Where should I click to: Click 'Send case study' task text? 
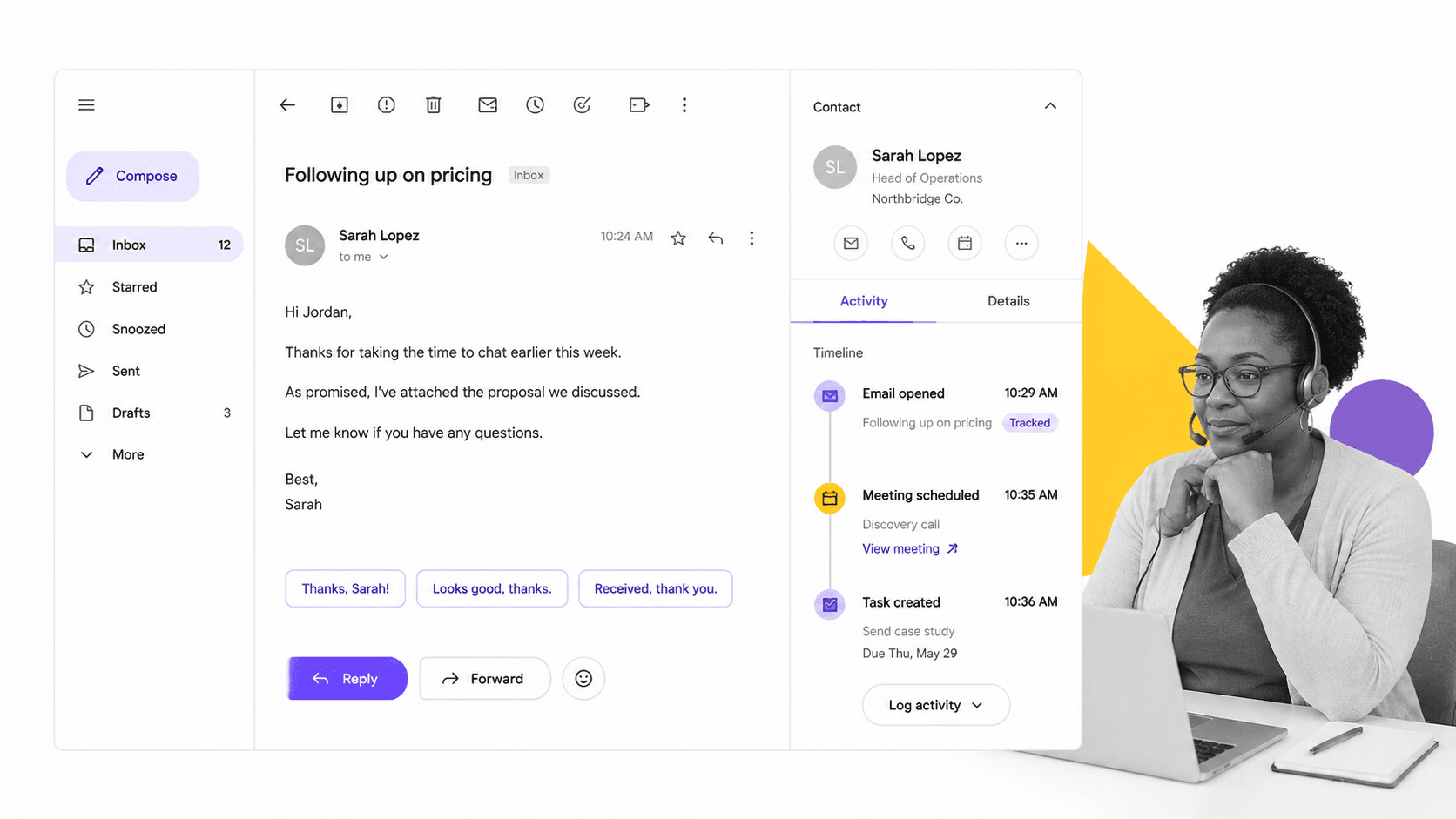pyautogui.click(x=908, y=632)
